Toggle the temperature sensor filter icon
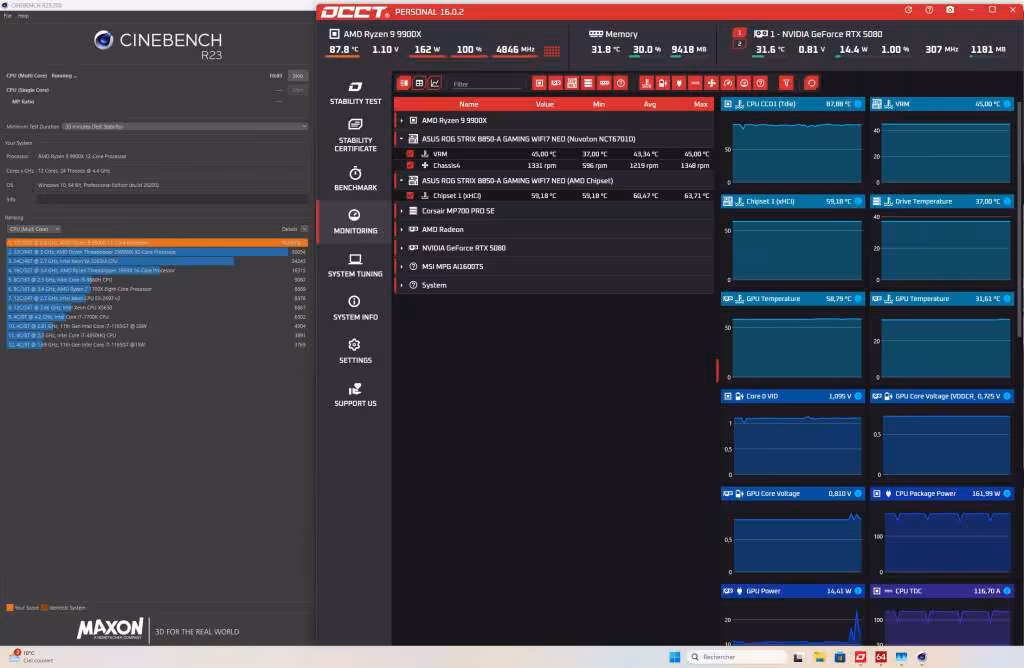 pos(647,83)
